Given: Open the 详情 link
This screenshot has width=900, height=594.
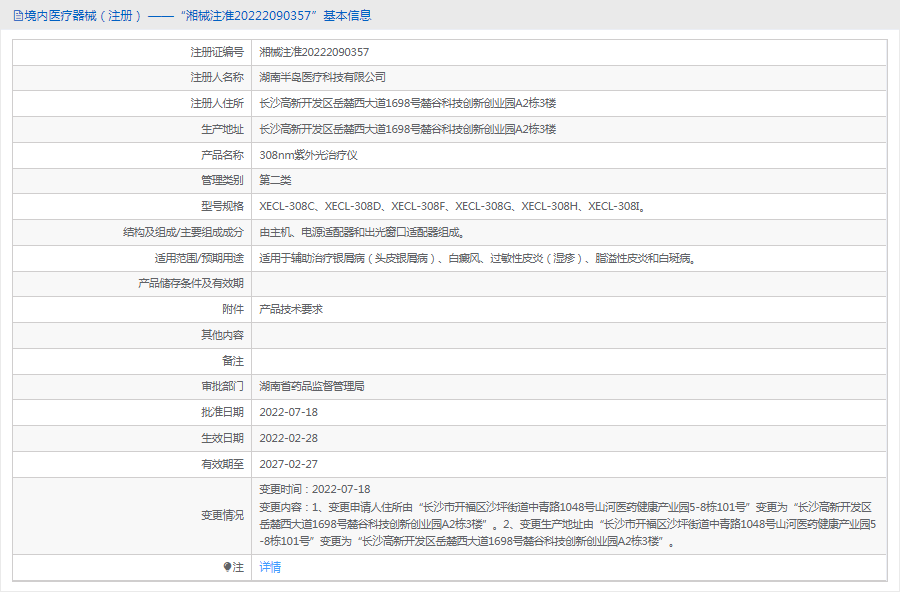Looking at the screenshot, I should (270, 567).
